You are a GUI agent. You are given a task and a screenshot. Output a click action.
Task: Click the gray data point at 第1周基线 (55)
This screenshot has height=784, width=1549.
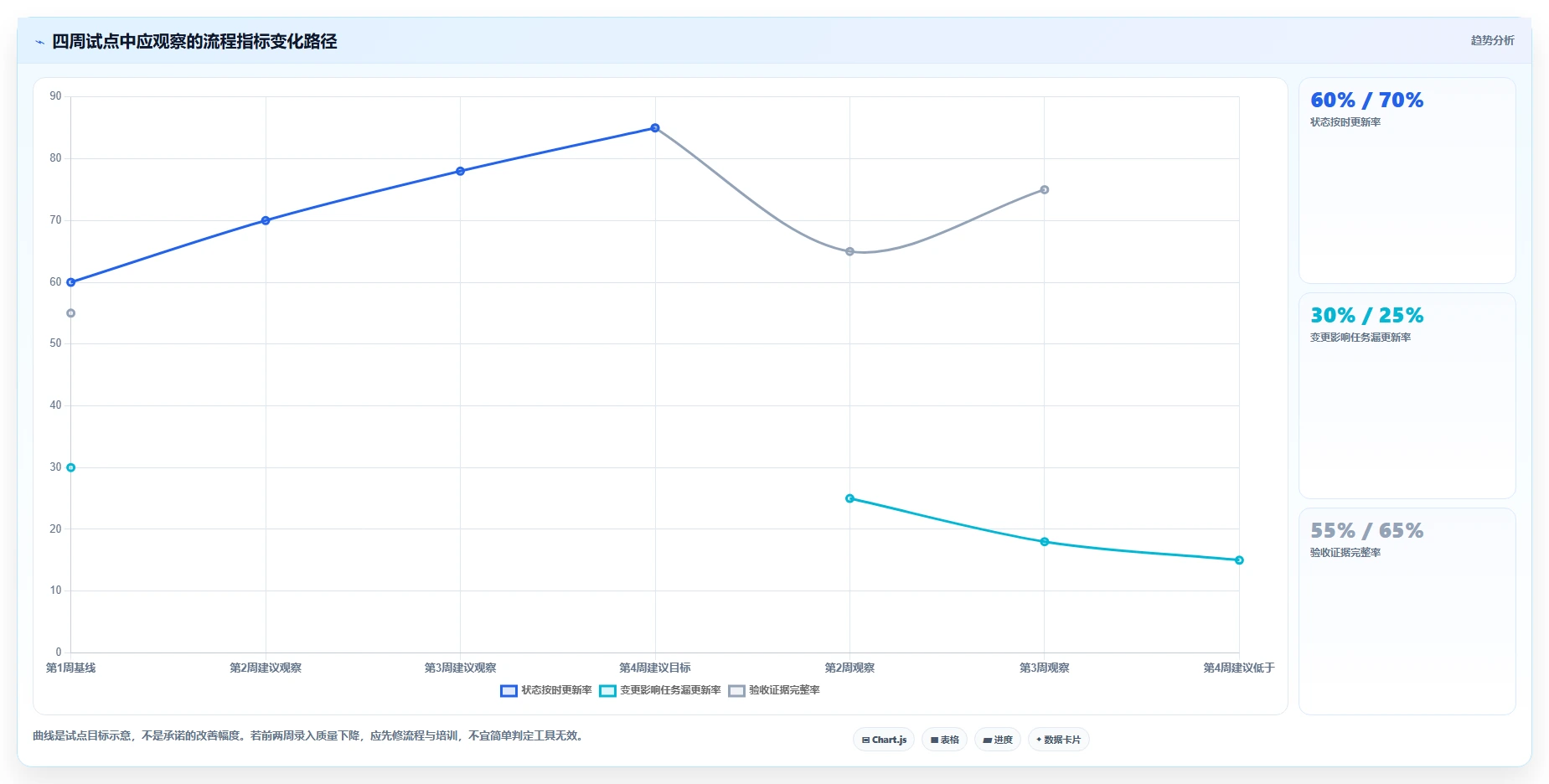coord(71,313)
